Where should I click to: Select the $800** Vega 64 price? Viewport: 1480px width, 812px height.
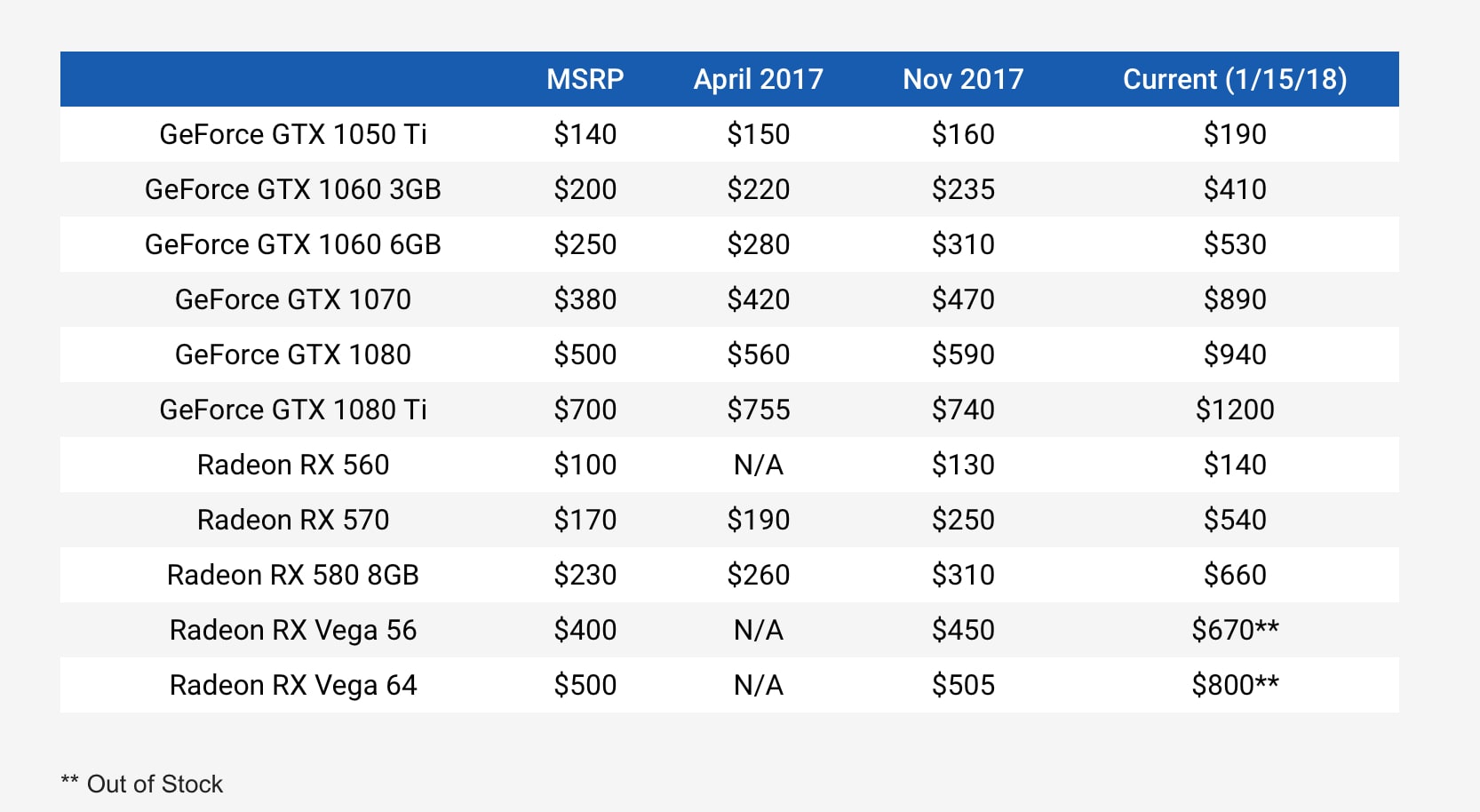click(1235, 685)
